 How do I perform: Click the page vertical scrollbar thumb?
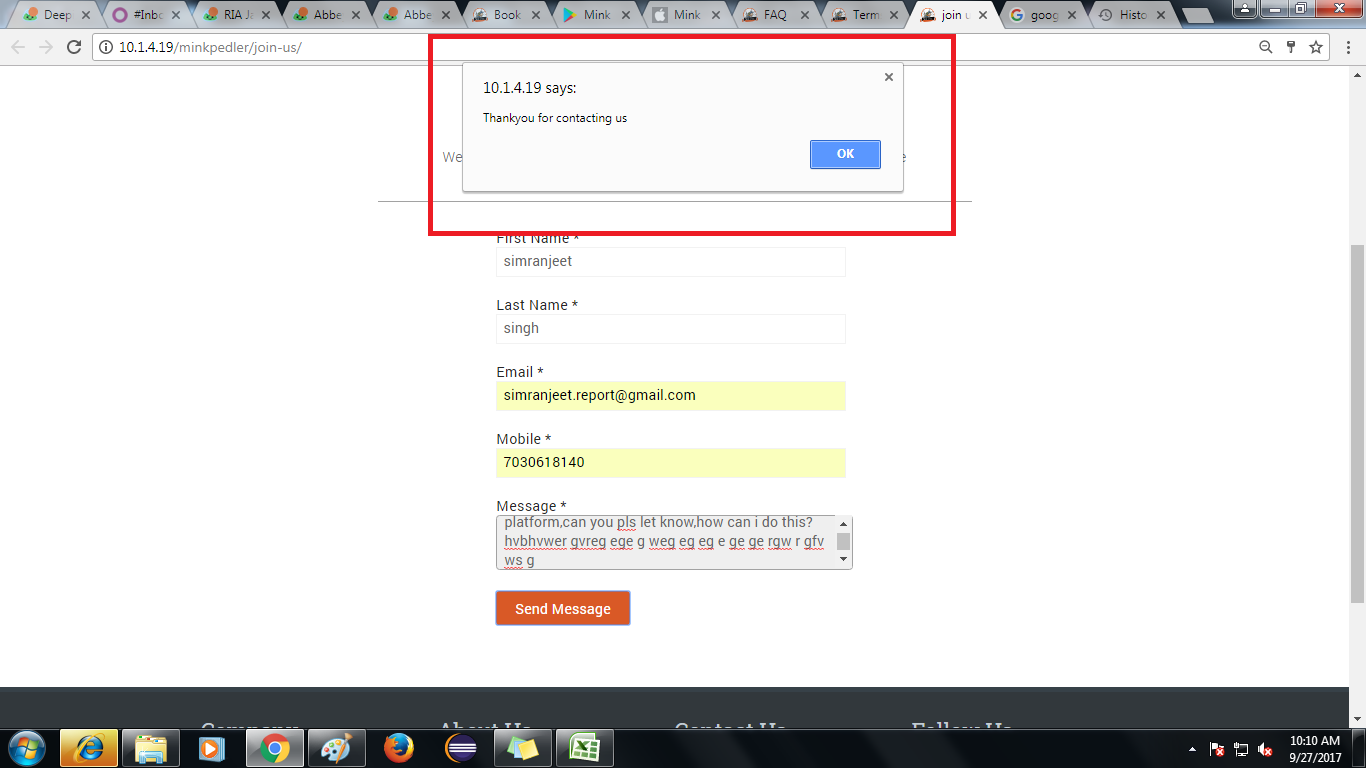[x=1357, y=422]
